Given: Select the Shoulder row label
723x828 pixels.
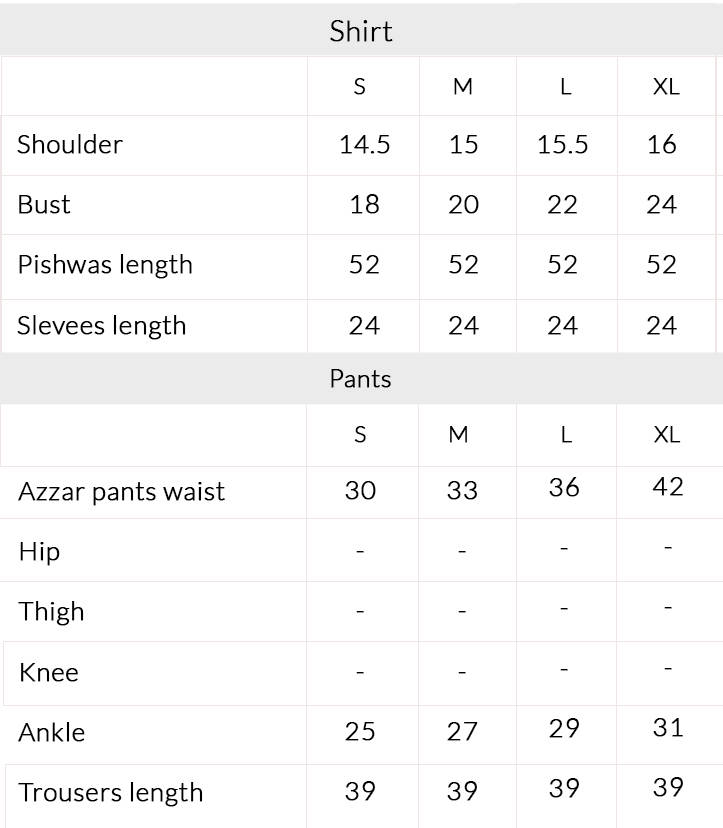Looking at the screenshot, I should (x=70, y=144).
